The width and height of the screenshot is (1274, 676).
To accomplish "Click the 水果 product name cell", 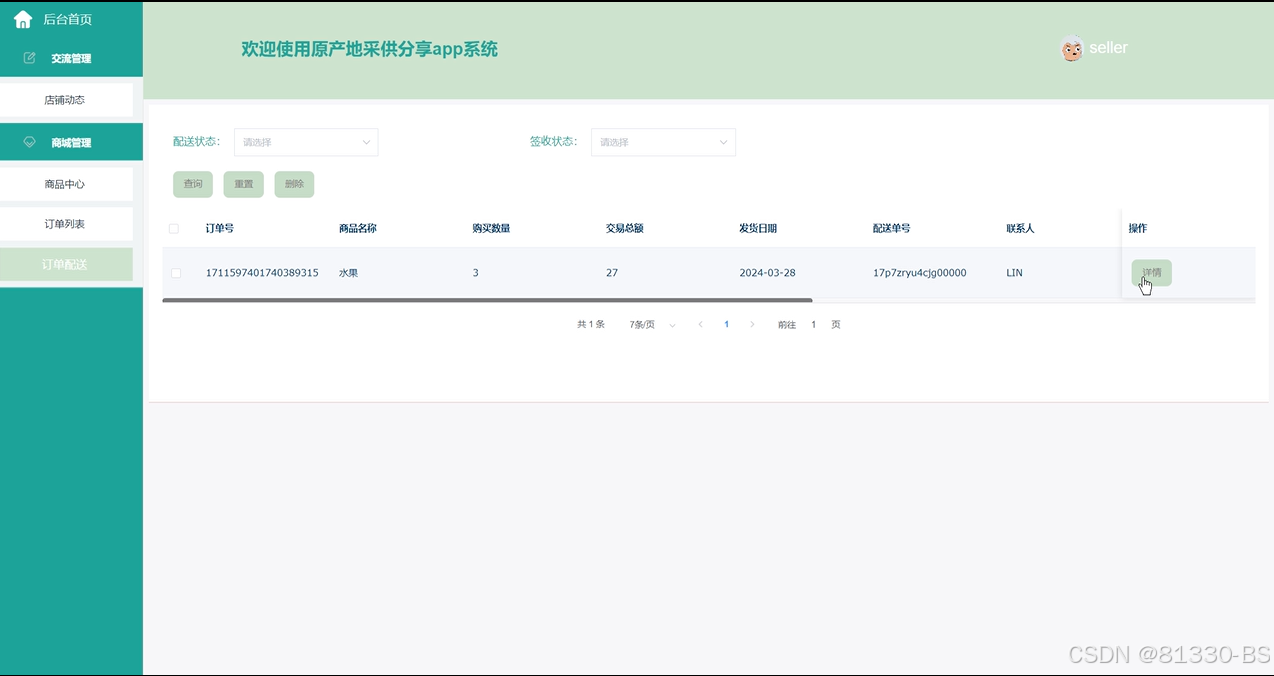I will point(348,273).
